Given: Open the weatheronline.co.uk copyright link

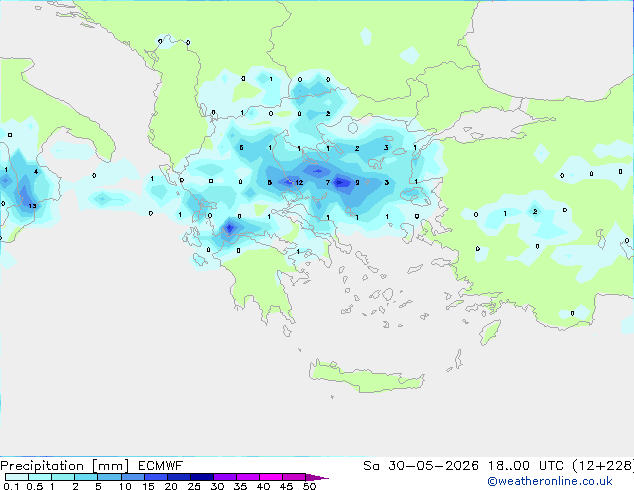Looking at the screenshot, I should point(549,481).
